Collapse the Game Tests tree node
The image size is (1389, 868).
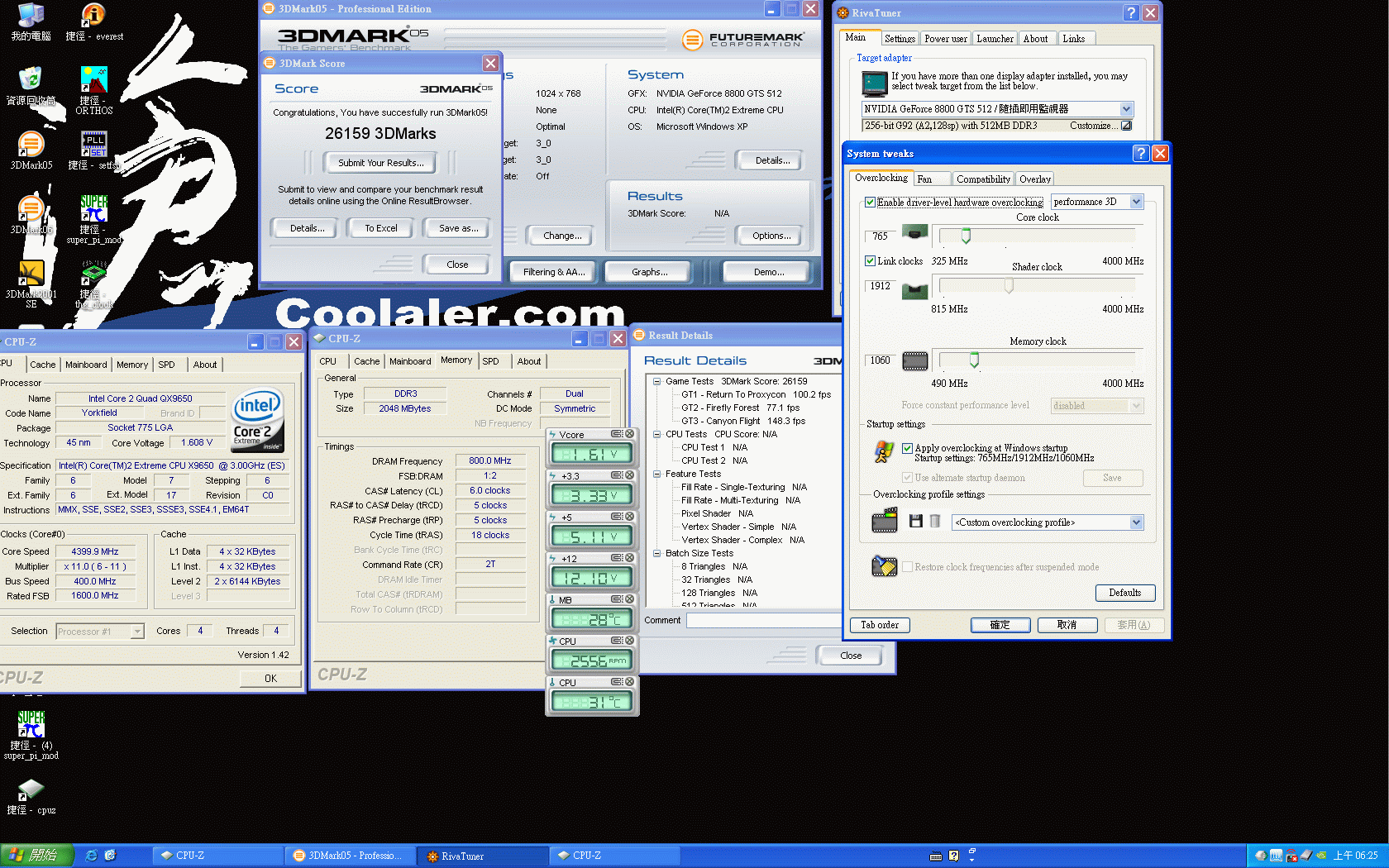coord(656,382)
